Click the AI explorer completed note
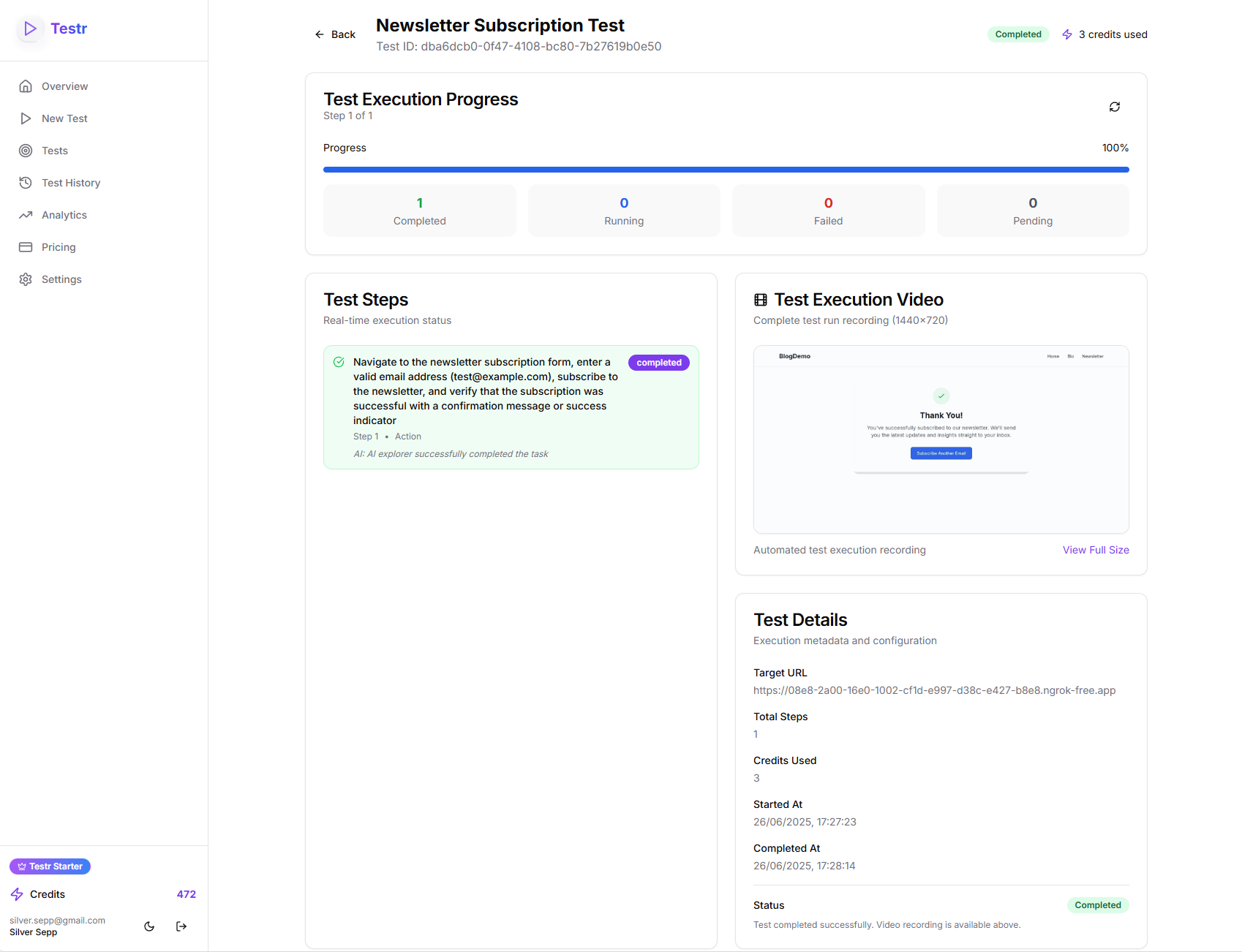 [x=451, y=454]
